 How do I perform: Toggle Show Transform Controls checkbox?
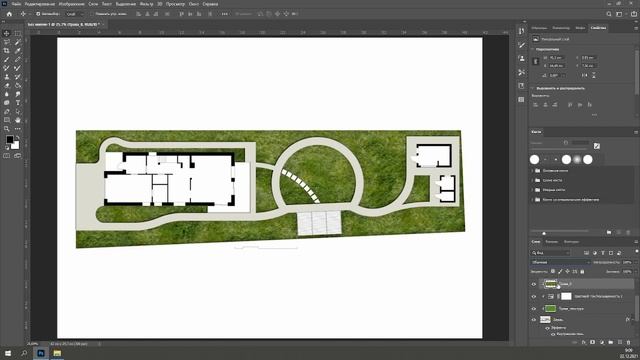point(92,14)
